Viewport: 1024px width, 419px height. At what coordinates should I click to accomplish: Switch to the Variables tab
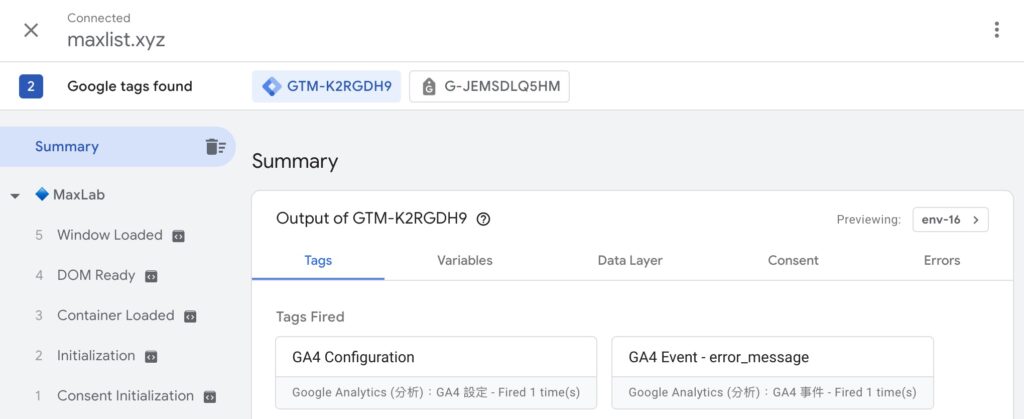coord(465,260)
